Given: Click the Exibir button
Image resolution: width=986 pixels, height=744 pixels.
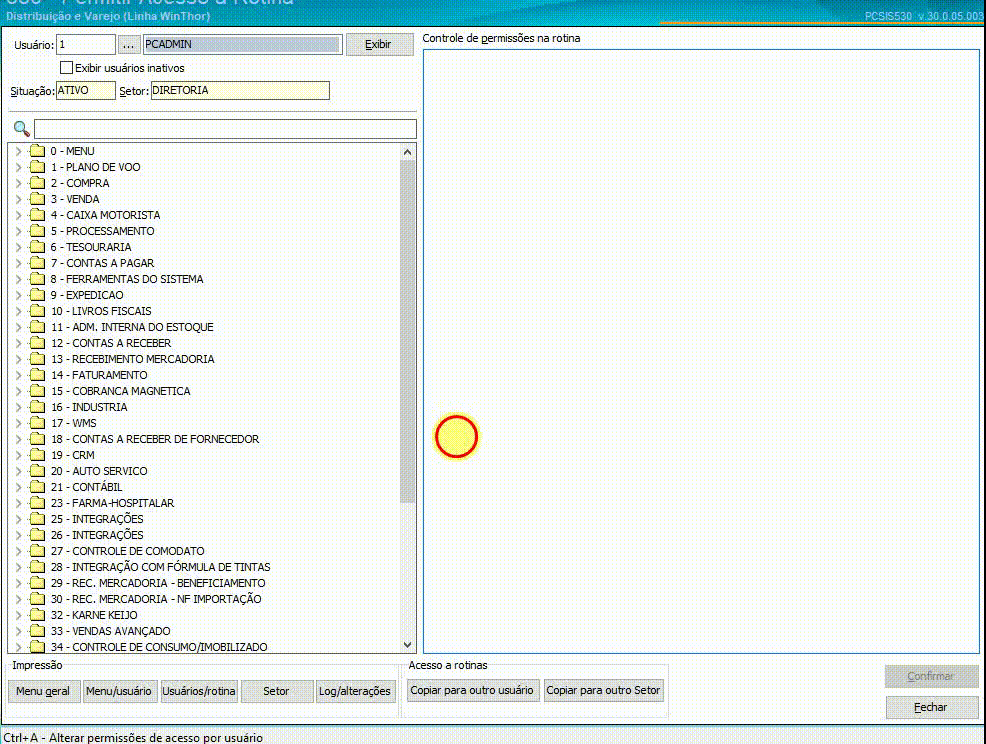Looking at the screenshot, I should tap(379, 45).
